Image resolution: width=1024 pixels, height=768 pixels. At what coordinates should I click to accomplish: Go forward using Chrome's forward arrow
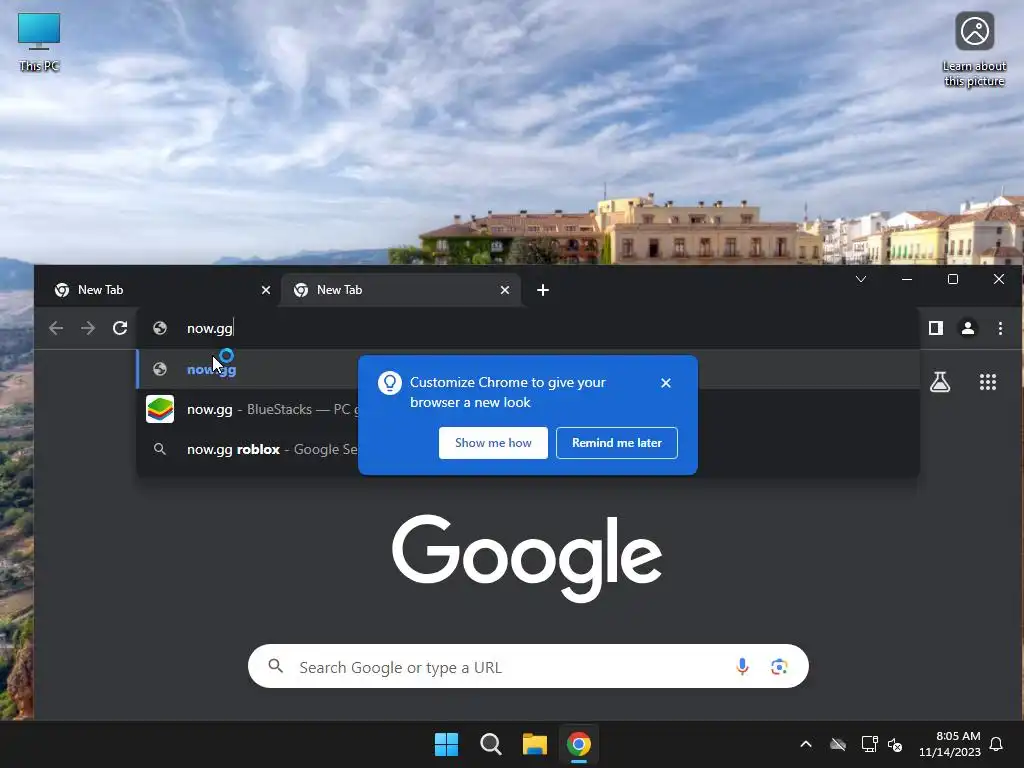tap(88, 328)
